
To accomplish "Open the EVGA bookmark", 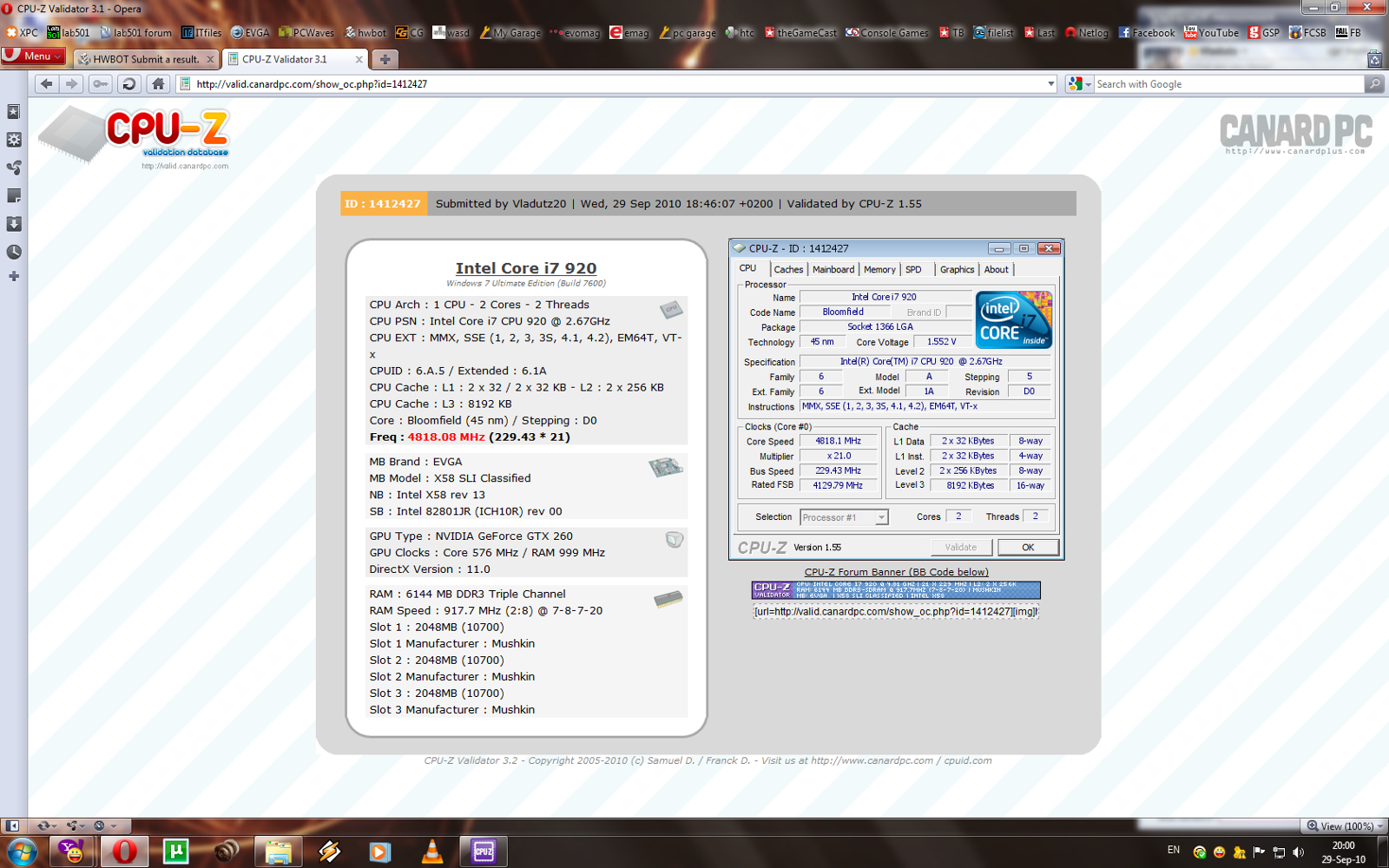I will [x=250, y=33].
